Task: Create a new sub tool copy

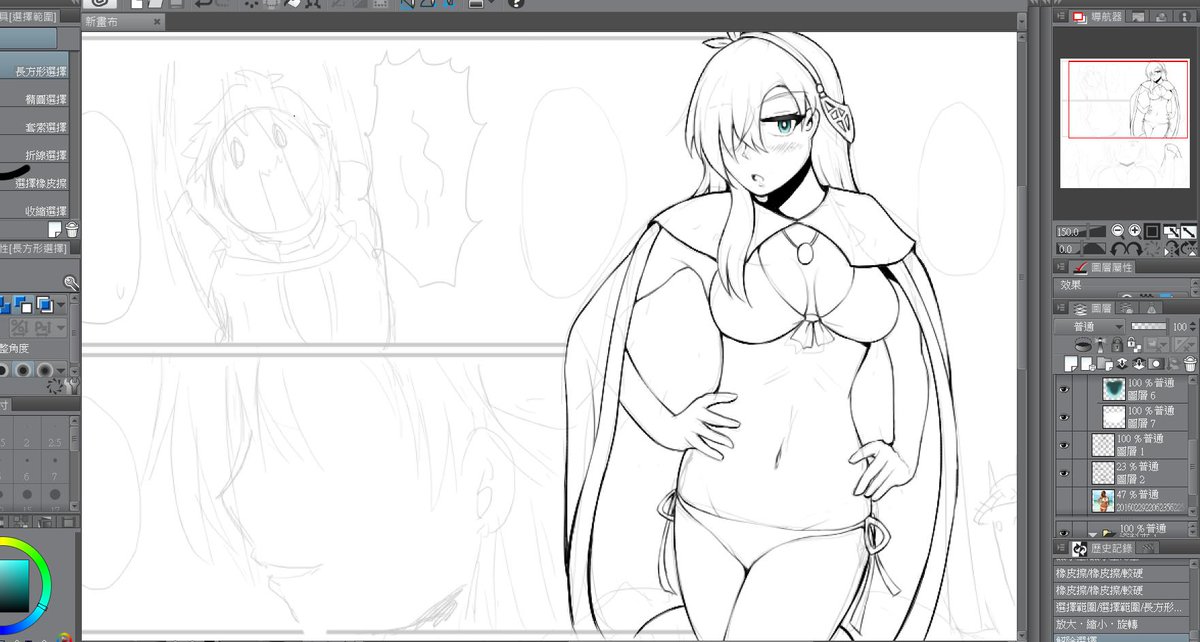Action: tap(57, 230)
